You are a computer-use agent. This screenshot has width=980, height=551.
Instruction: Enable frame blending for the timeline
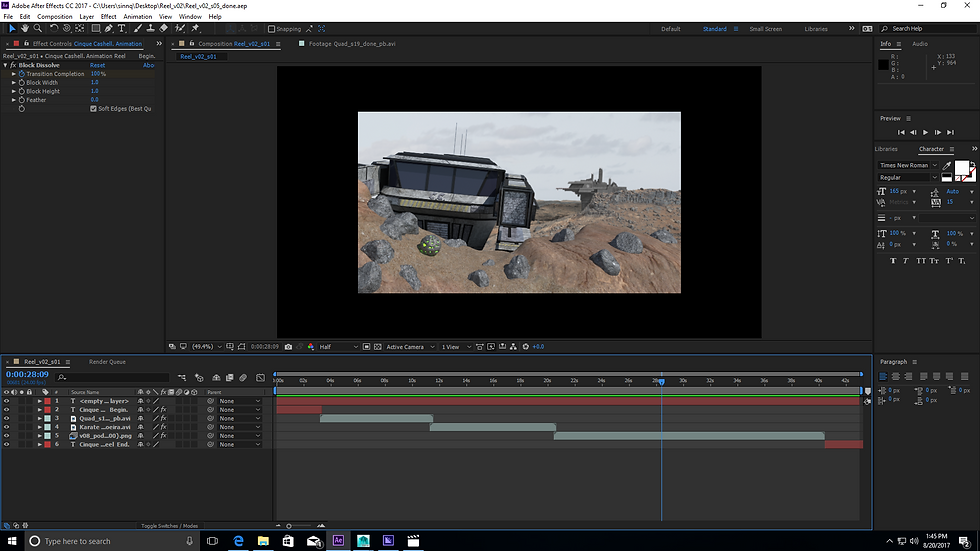229,377
